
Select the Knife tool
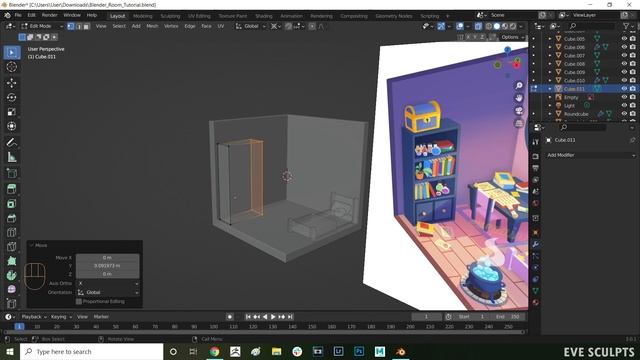pos(11,247)
